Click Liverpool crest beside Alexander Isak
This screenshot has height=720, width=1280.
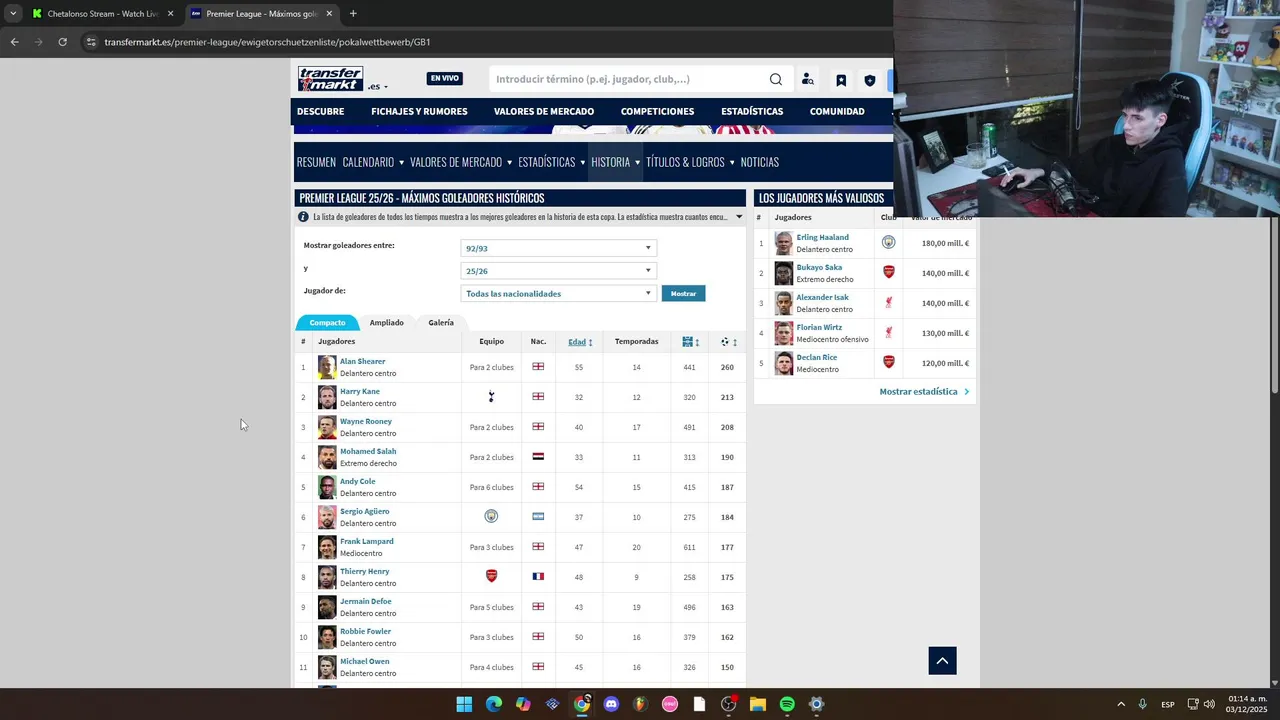pyautogui.click(x=888, y=302)
